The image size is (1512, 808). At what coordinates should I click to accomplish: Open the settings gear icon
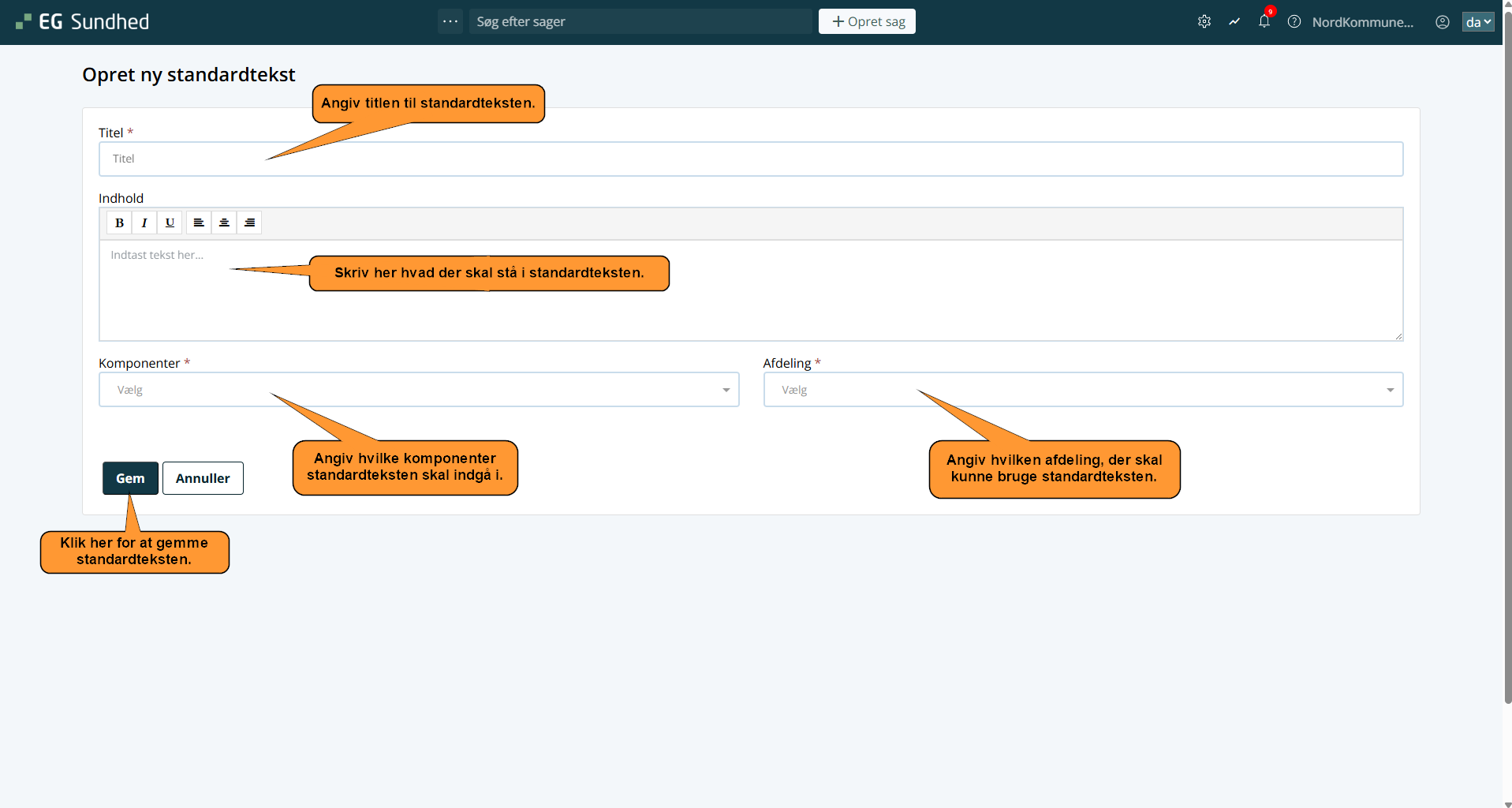pos(1204,22)
